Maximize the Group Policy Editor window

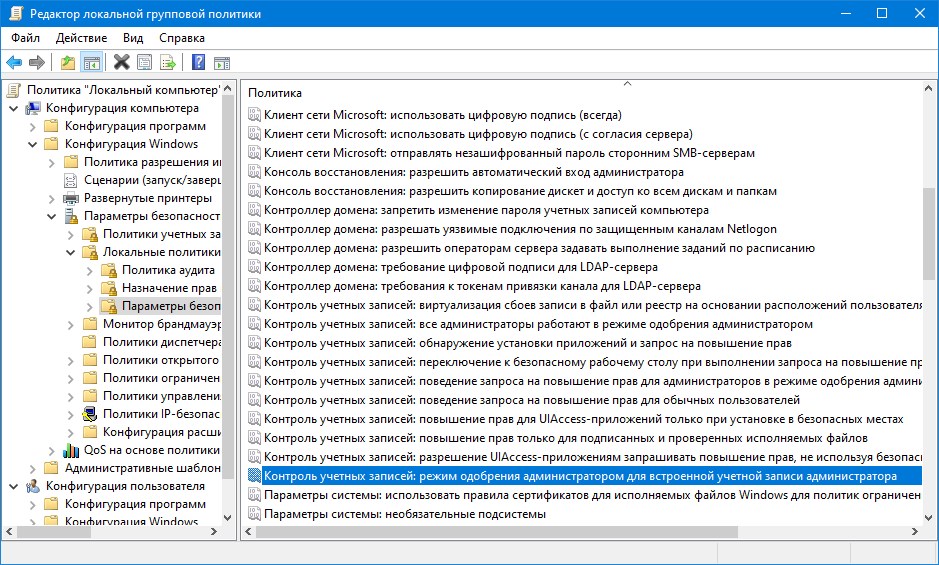(x=882, y=13)
